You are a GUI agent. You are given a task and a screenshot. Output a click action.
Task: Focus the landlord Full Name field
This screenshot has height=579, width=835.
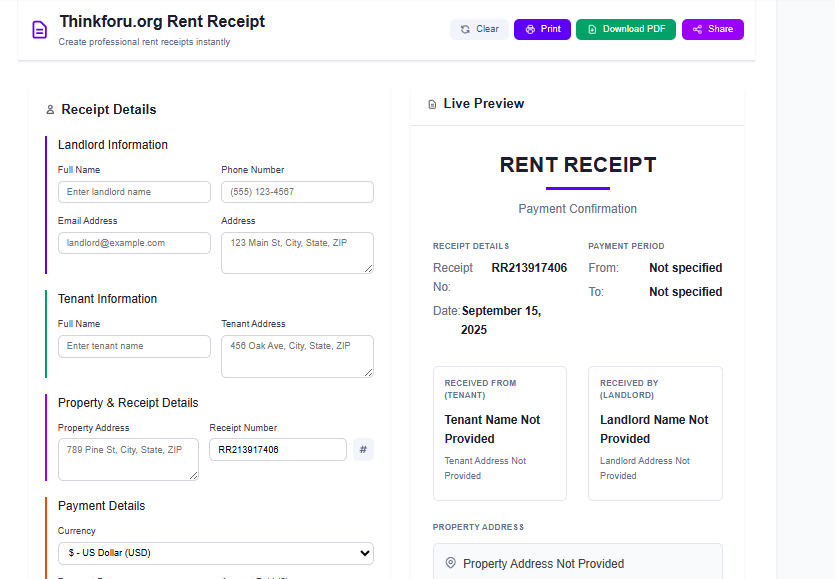click(134, 192)
